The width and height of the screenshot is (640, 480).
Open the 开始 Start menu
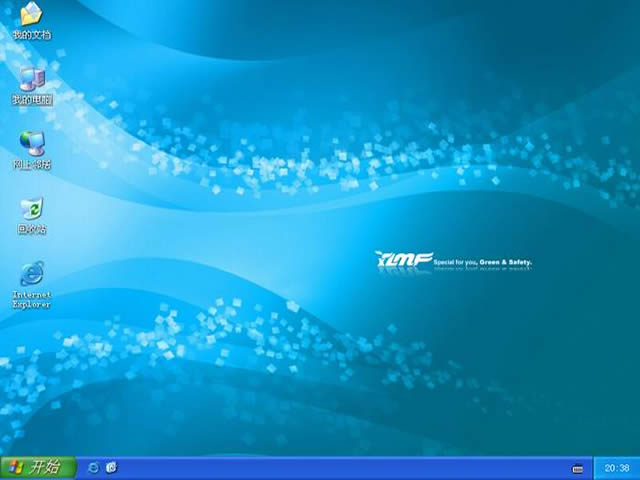click(x=36, y=467)
